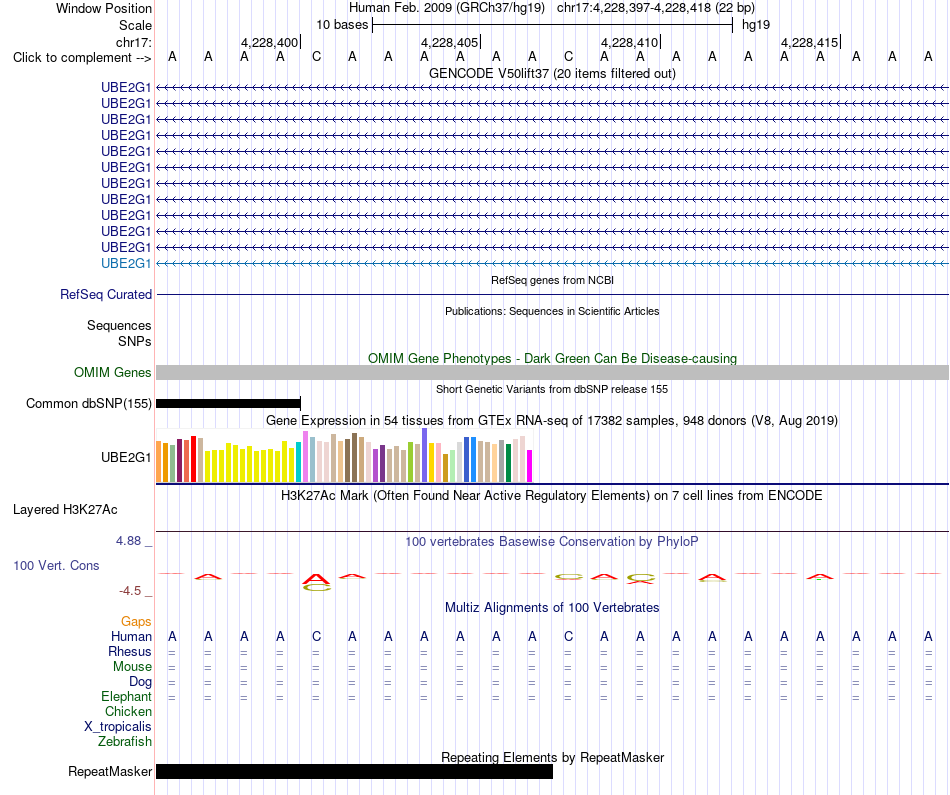This screenshot has height=795, width=950.
Task: Click the stacked A over C conservation logo
Action: point(316,582)
